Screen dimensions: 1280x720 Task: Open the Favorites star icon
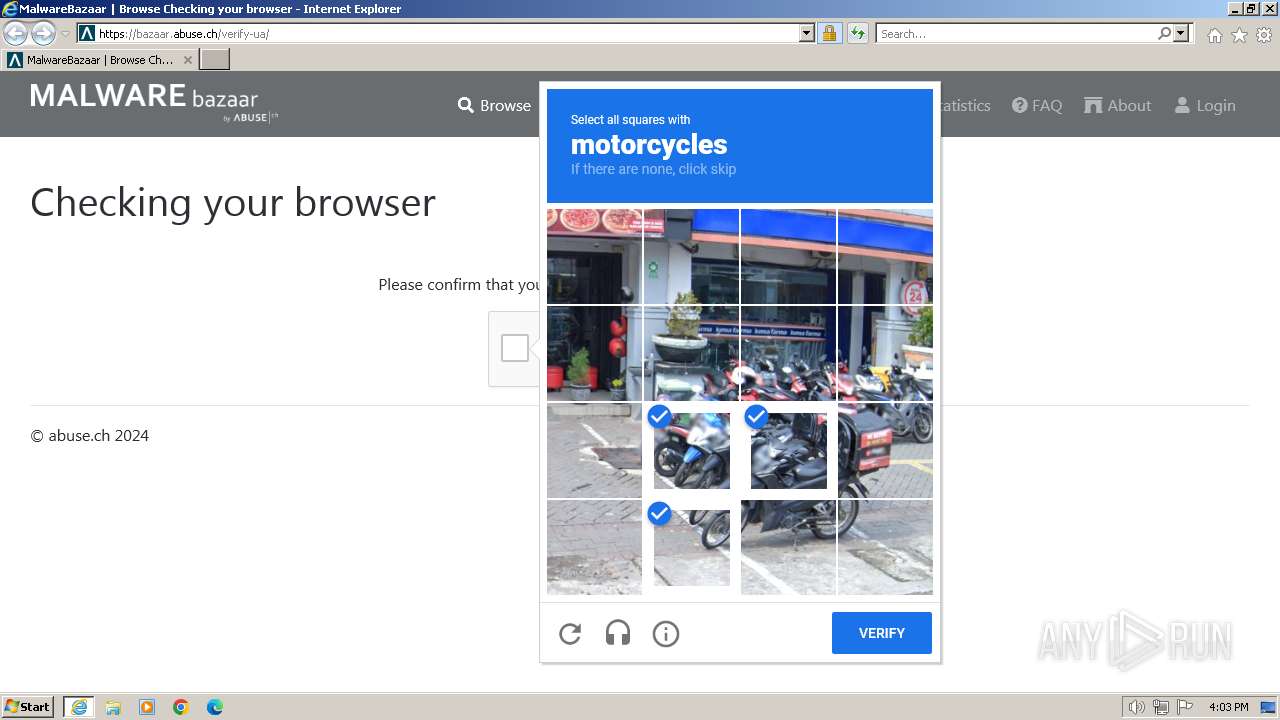1239,35
